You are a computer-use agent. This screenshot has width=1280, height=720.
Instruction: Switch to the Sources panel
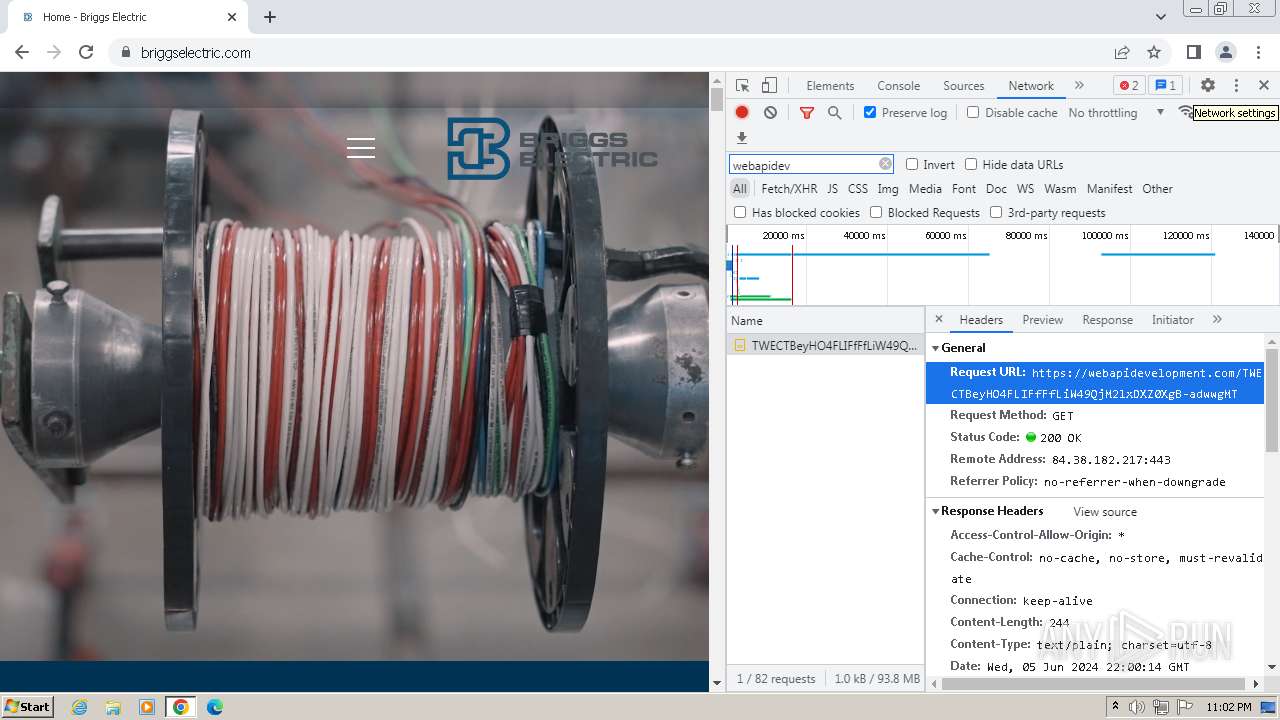(x=964, y=86)
